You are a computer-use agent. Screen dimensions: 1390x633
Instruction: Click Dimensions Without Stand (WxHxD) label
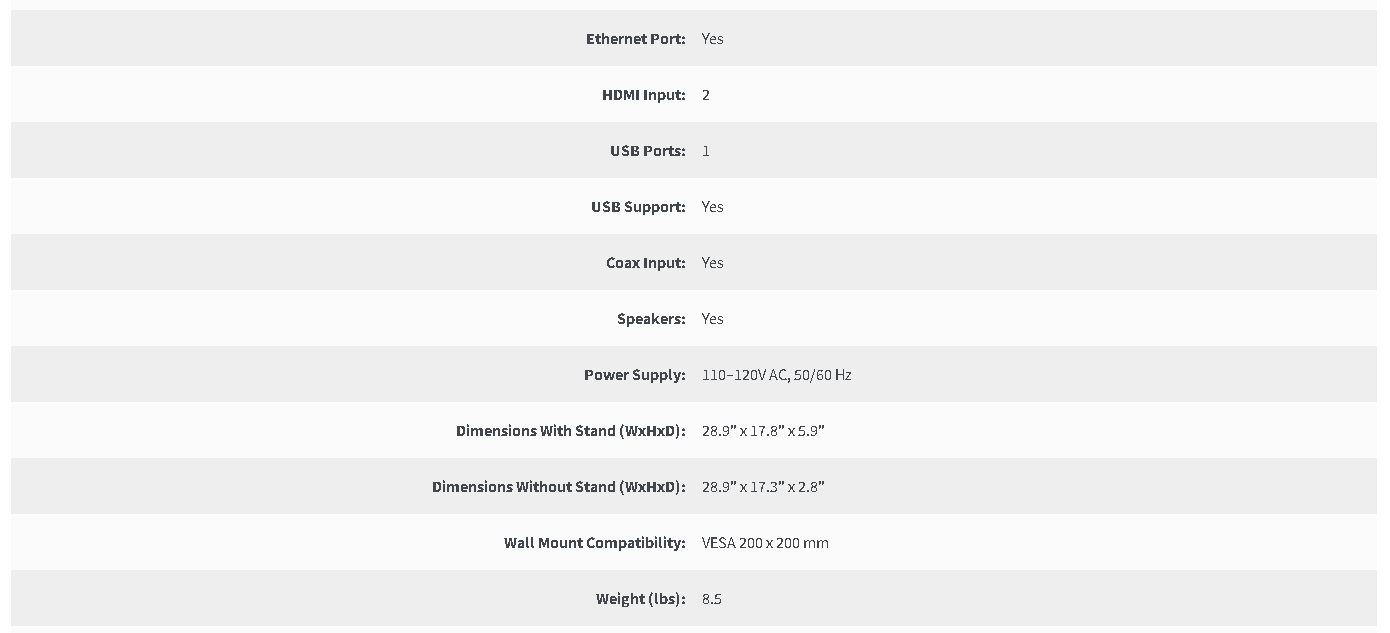tap(559, 487)
